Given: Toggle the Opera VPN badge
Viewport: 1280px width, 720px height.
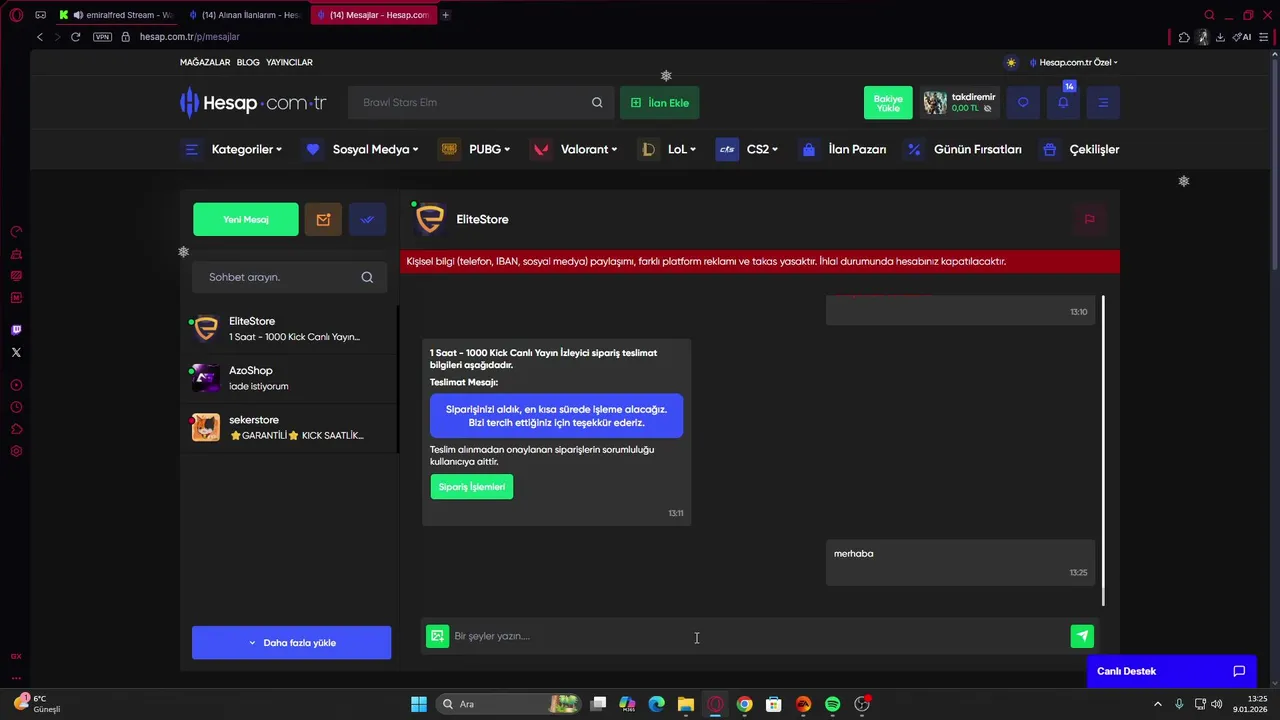Looking at the screenshot, I should point(102,37).
